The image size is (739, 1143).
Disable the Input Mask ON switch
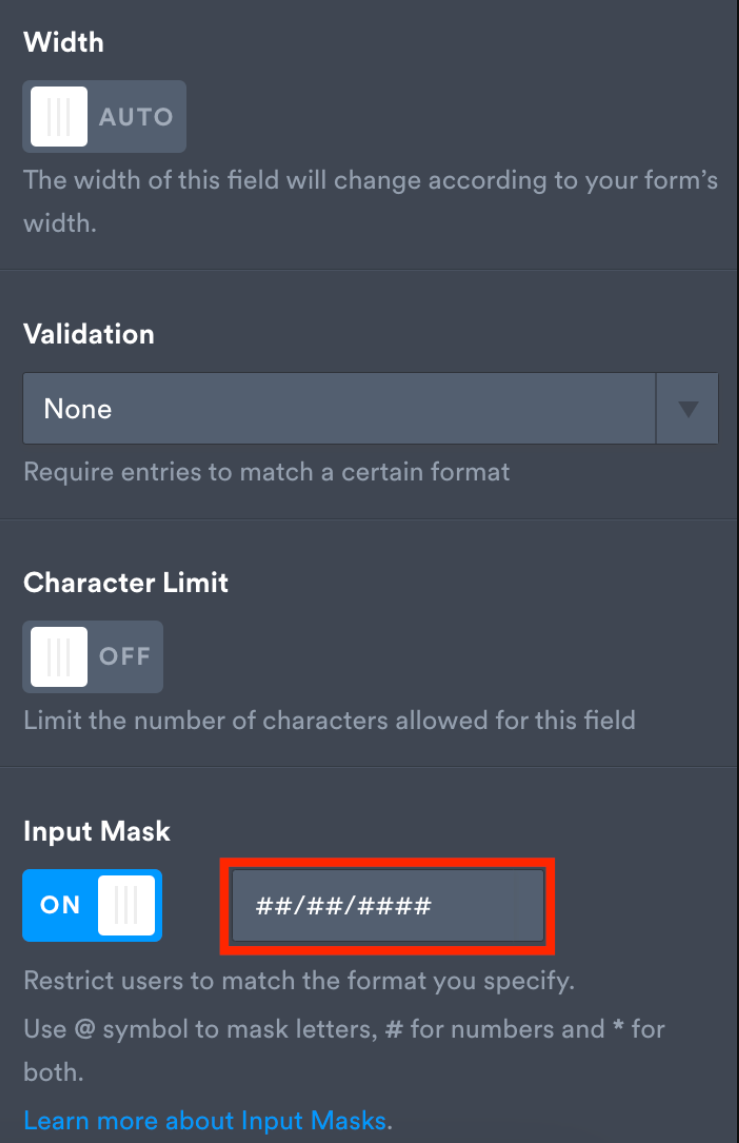[x=92, y=905]
